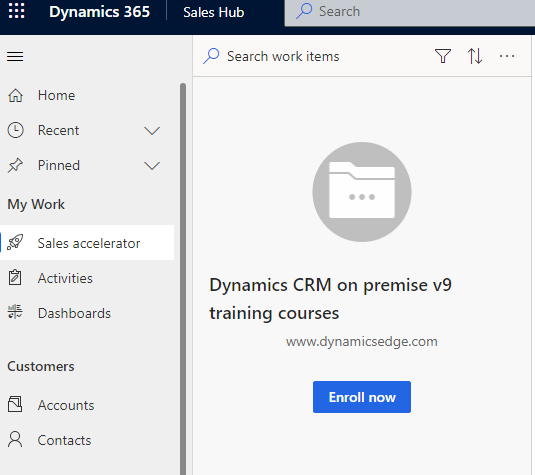The height and width of the screenshot is (475, 535).
Task: Click the Sales accelerator rocket icon
Action: point(15,242)
